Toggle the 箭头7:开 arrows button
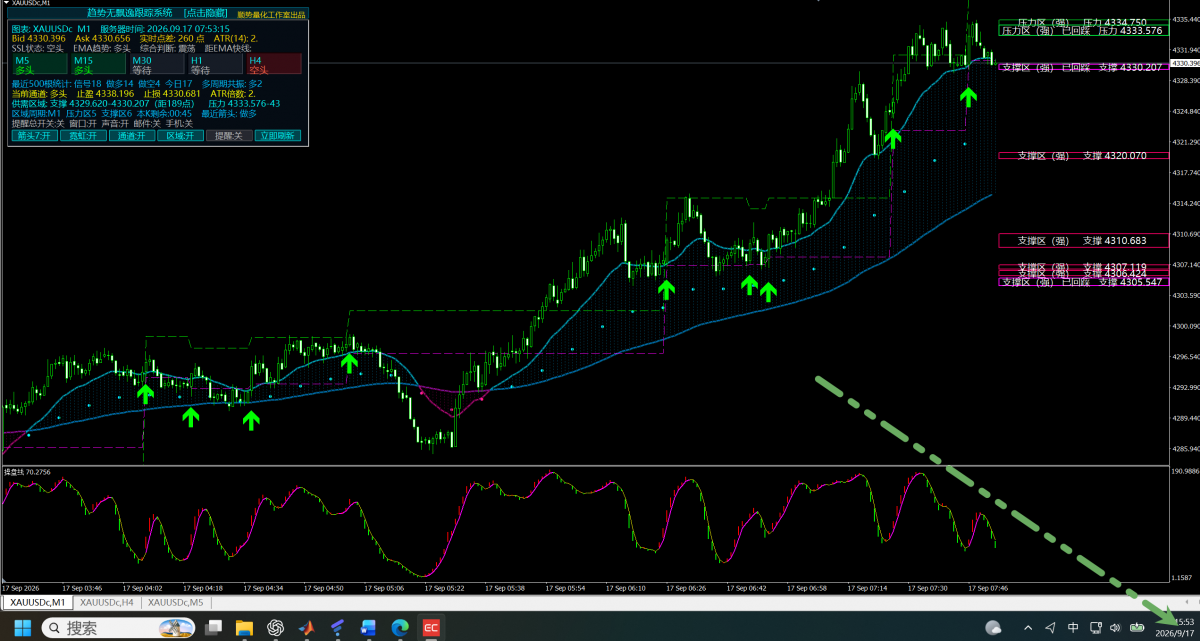This screenshot has width=1200, height=641. 35,136
